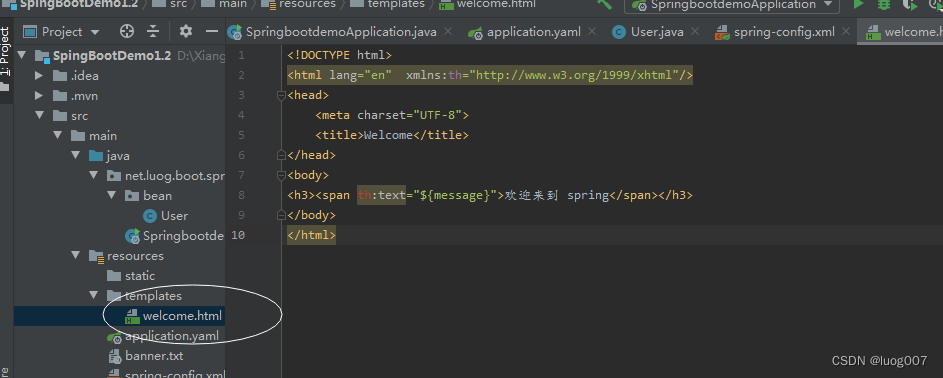Close the User.java tab
This screenshot has height=378, width=943.
pyautogui.click(x=695, y=32)
